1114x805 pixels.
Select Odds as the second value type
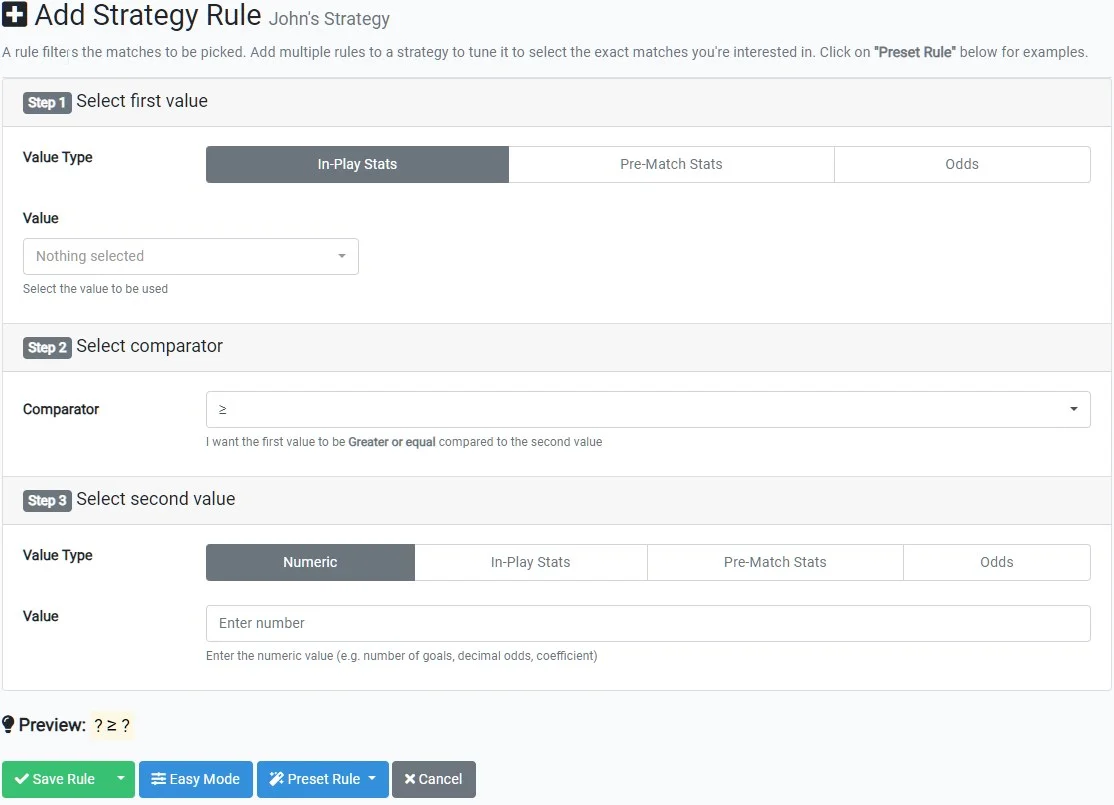click(996, 562)
